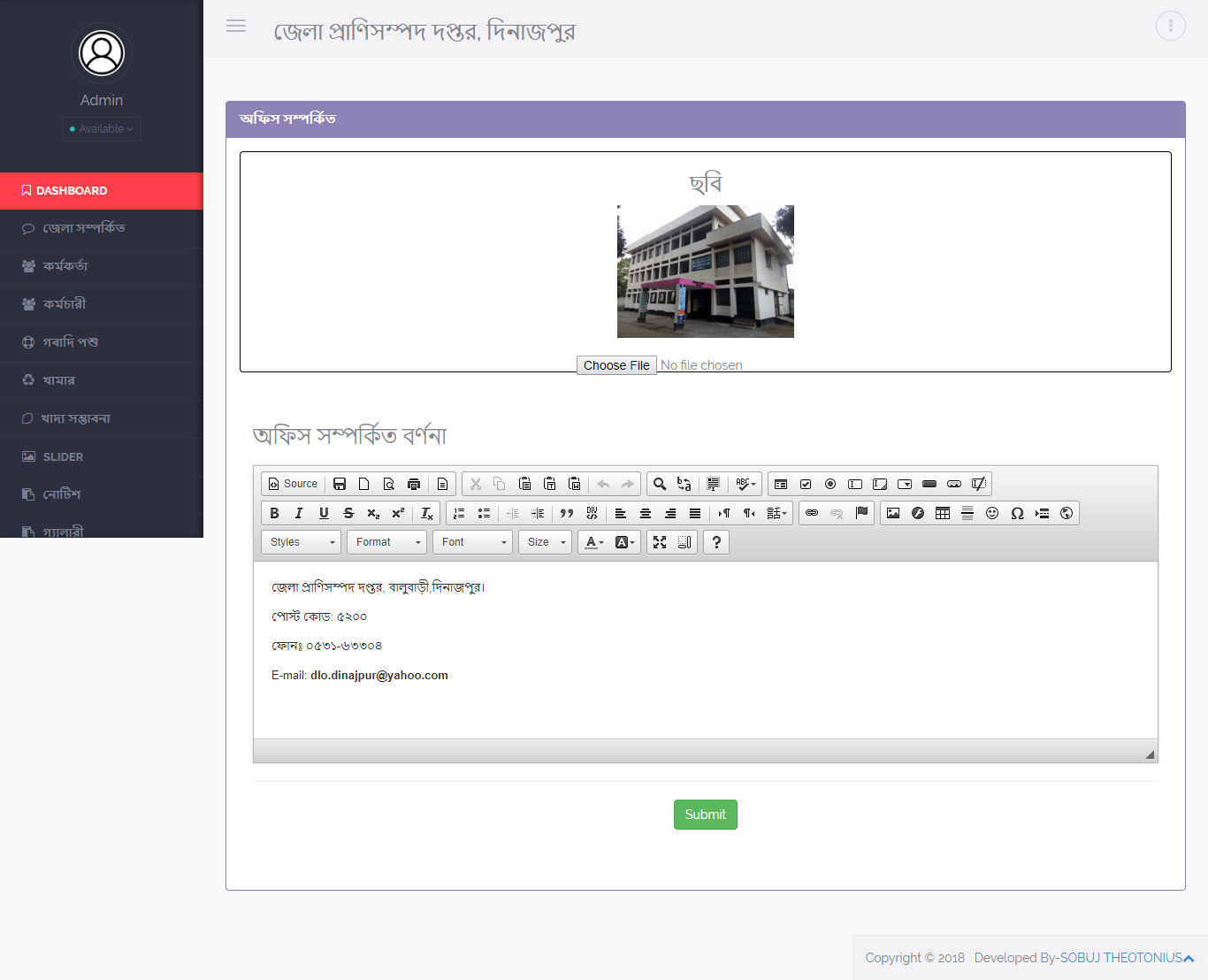Select the Find icon in the editor toolbar

point(659,484)
